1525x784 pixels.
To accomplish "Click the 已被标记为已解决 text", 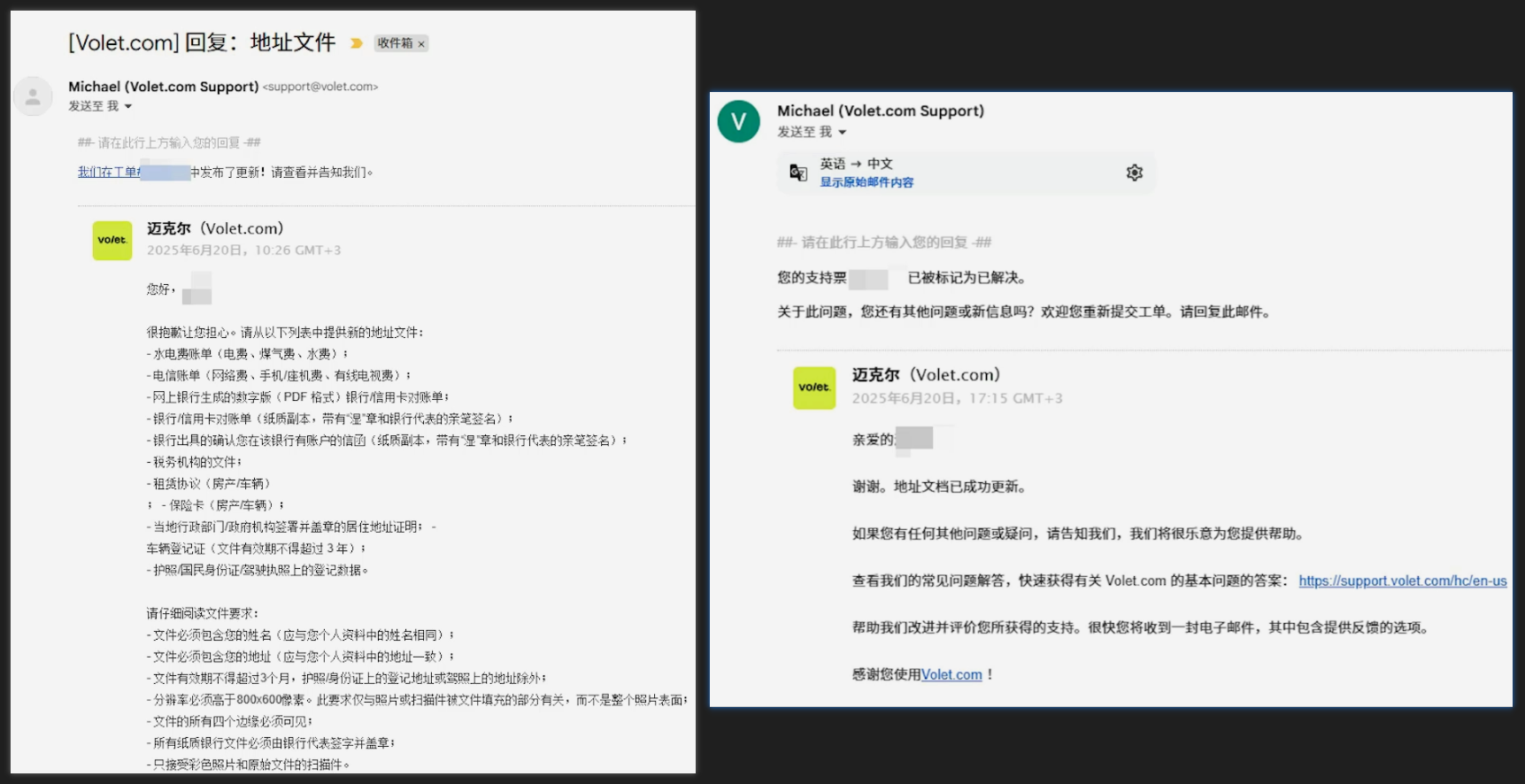I will coord(967,278).
